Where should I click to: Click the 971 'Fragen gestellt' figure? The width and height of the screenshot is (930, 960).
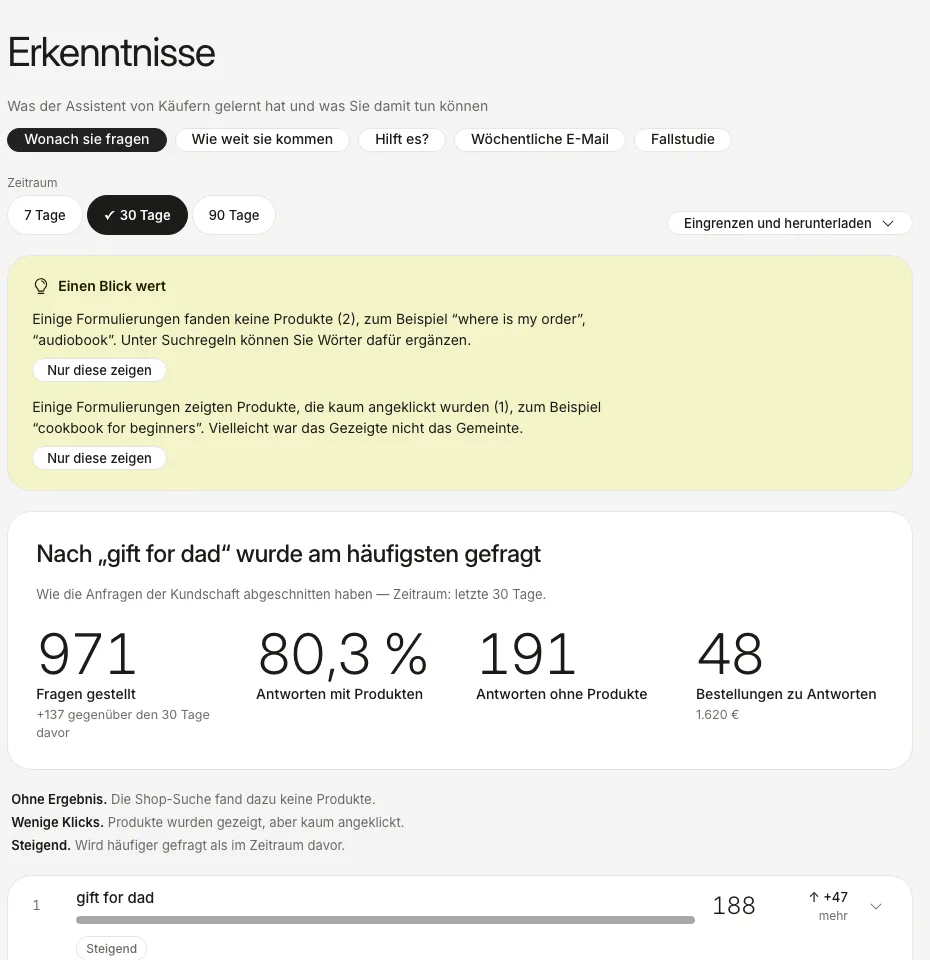[x=86, y=654]
